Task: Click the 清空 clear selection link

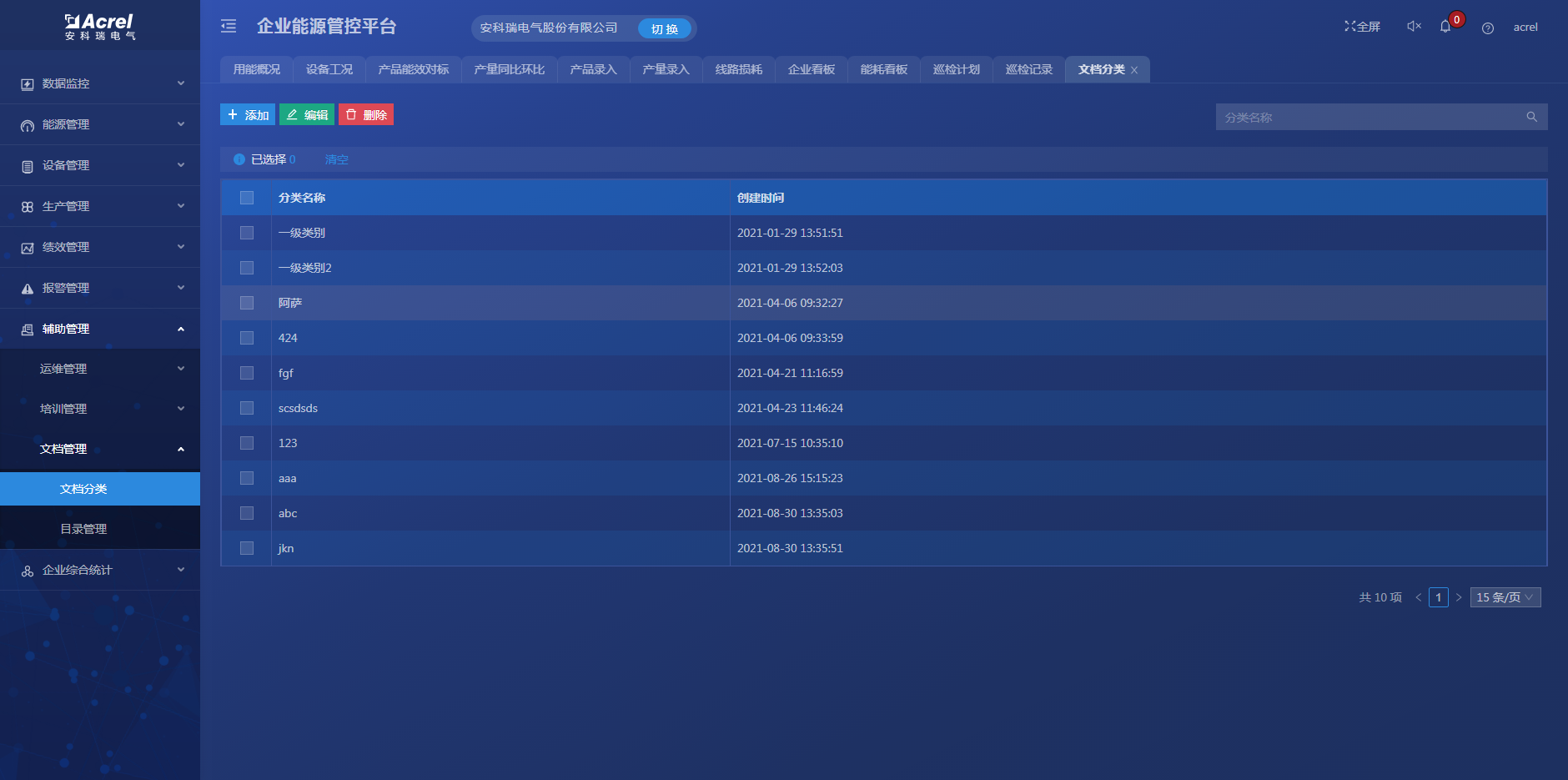Action: [x=336, y=159]
